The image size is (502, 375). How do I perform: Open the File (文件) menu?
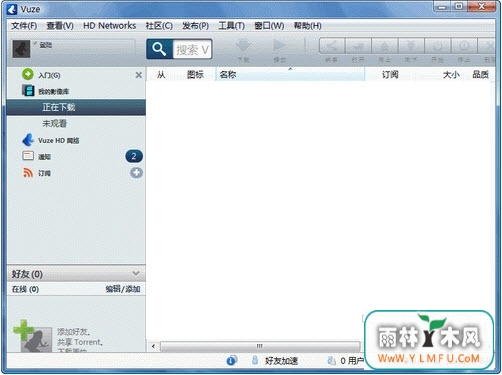tap(24, 26)
